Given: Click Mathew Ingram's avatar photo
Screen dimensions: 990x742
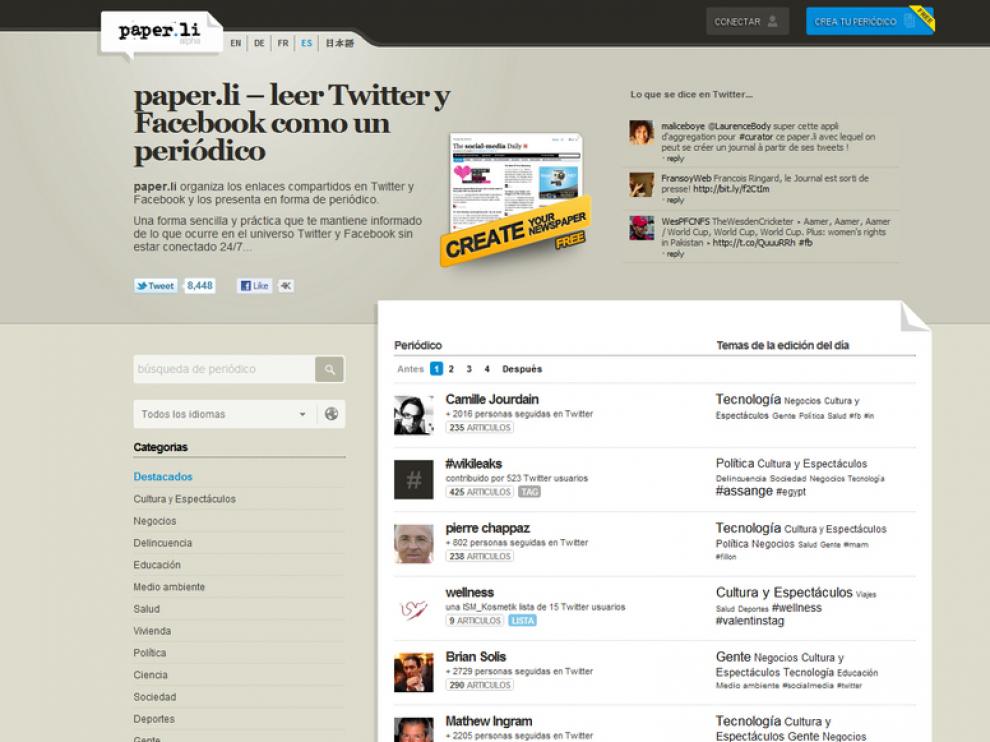Looking at the screenshot, I should coord(414,730).
